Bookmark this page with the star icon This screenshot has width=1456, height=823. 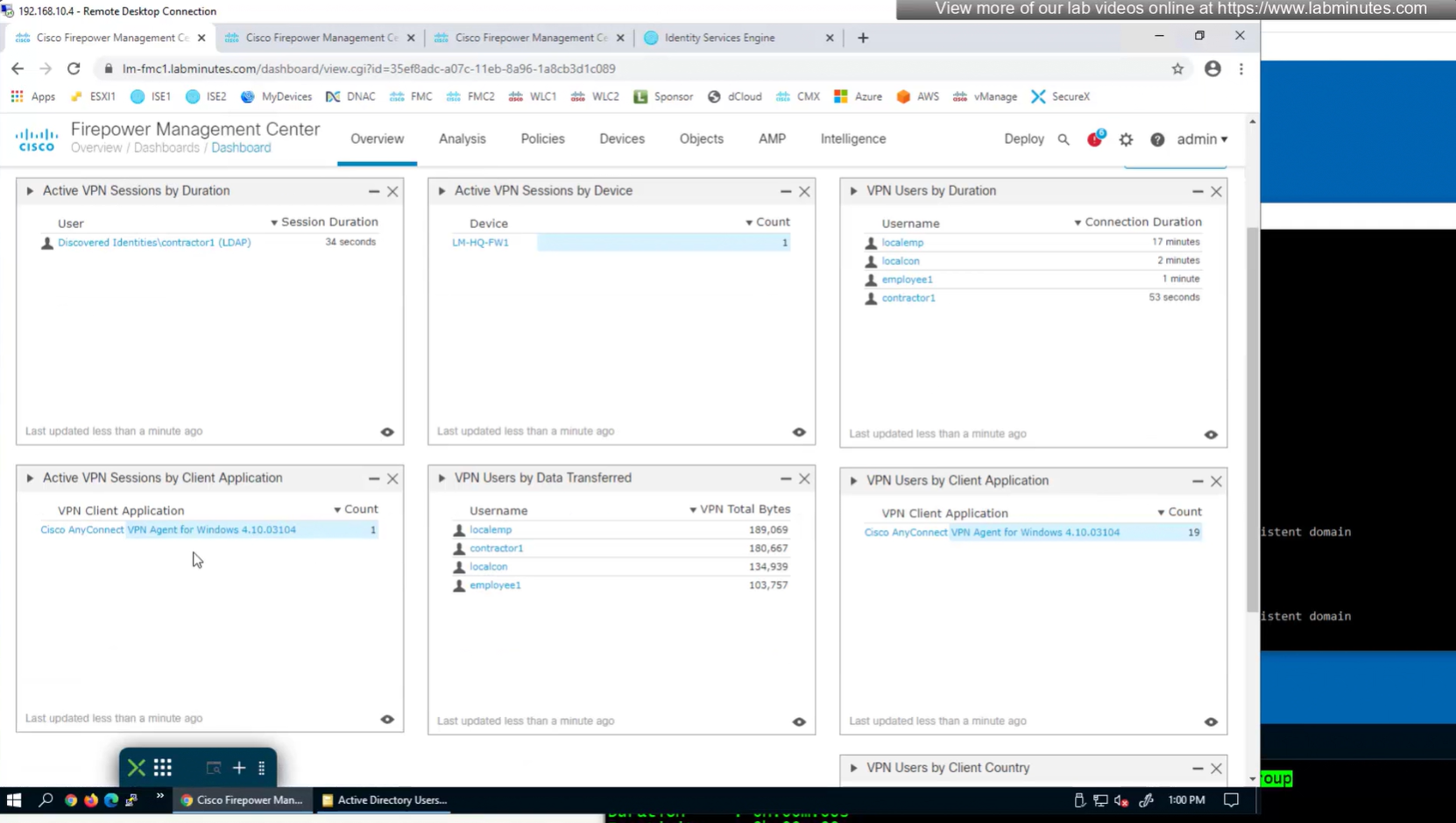tap(1177, 68)
